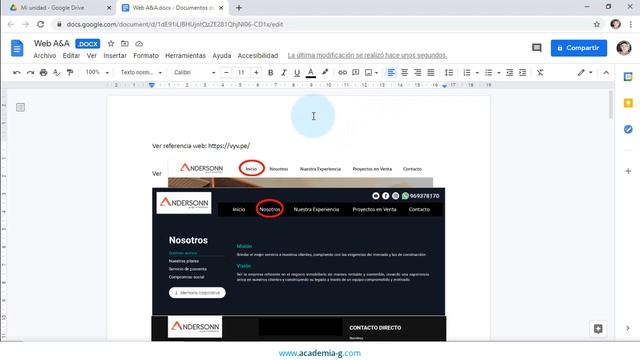Open a new browser tab
640x360 pixels.
pyautogui.click(x=239, y=8)
